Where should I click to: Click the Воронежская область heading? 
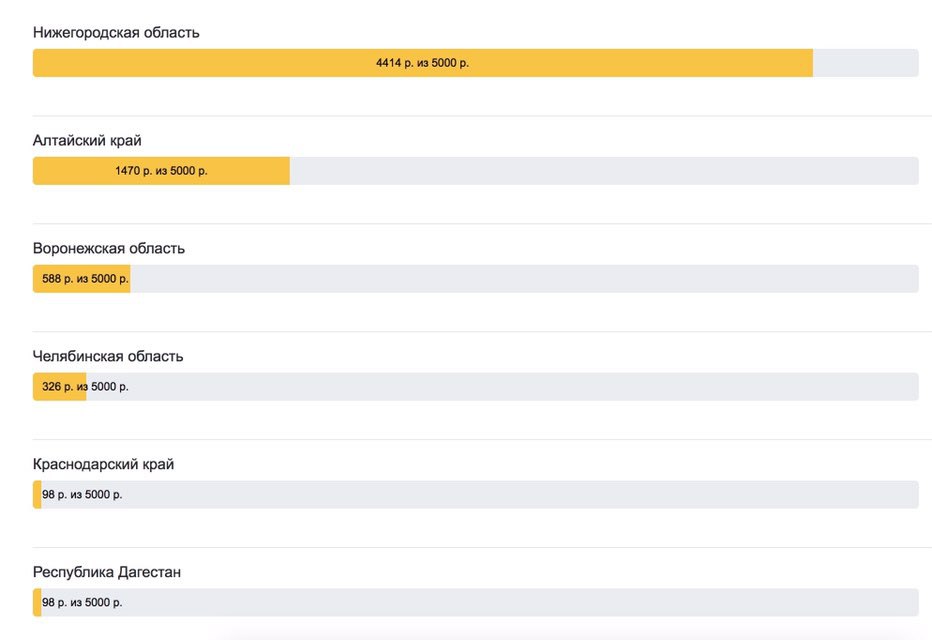[108, 248]
